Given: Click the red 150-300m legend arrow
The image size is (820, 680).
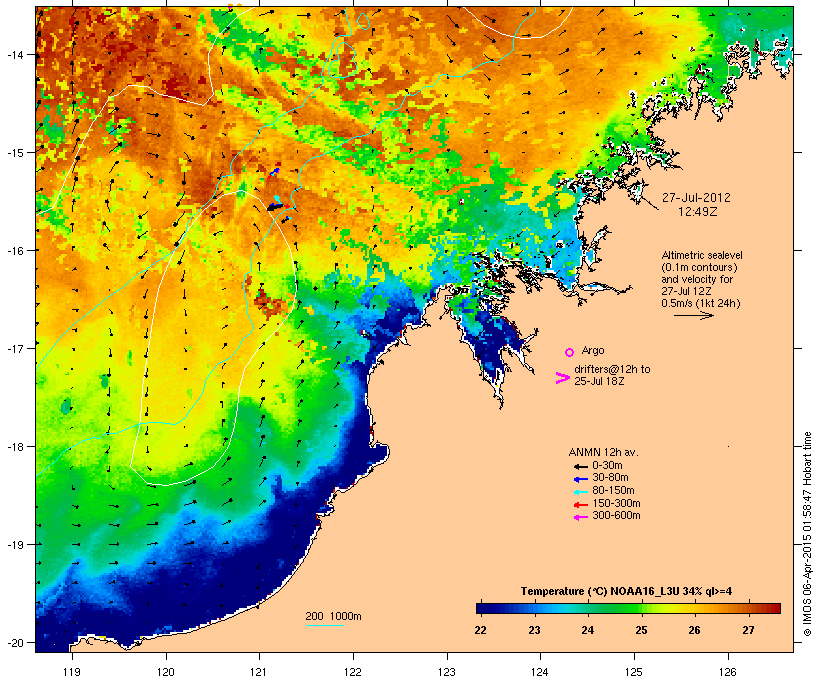Looking at the screenshot, I should click(580, 504).
